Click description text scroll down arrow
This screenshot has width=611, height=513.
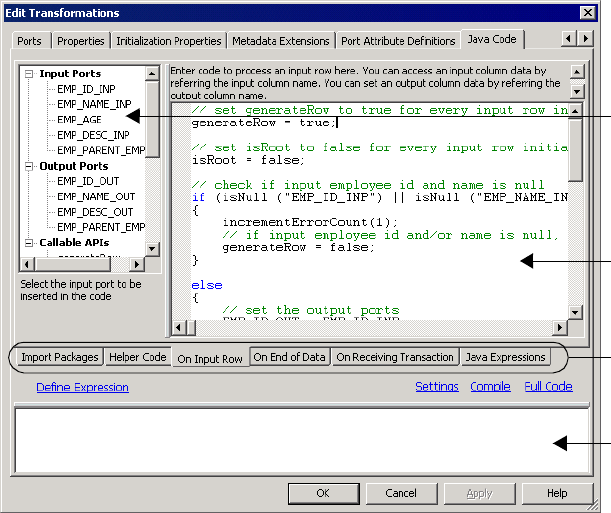pos(577,92)
